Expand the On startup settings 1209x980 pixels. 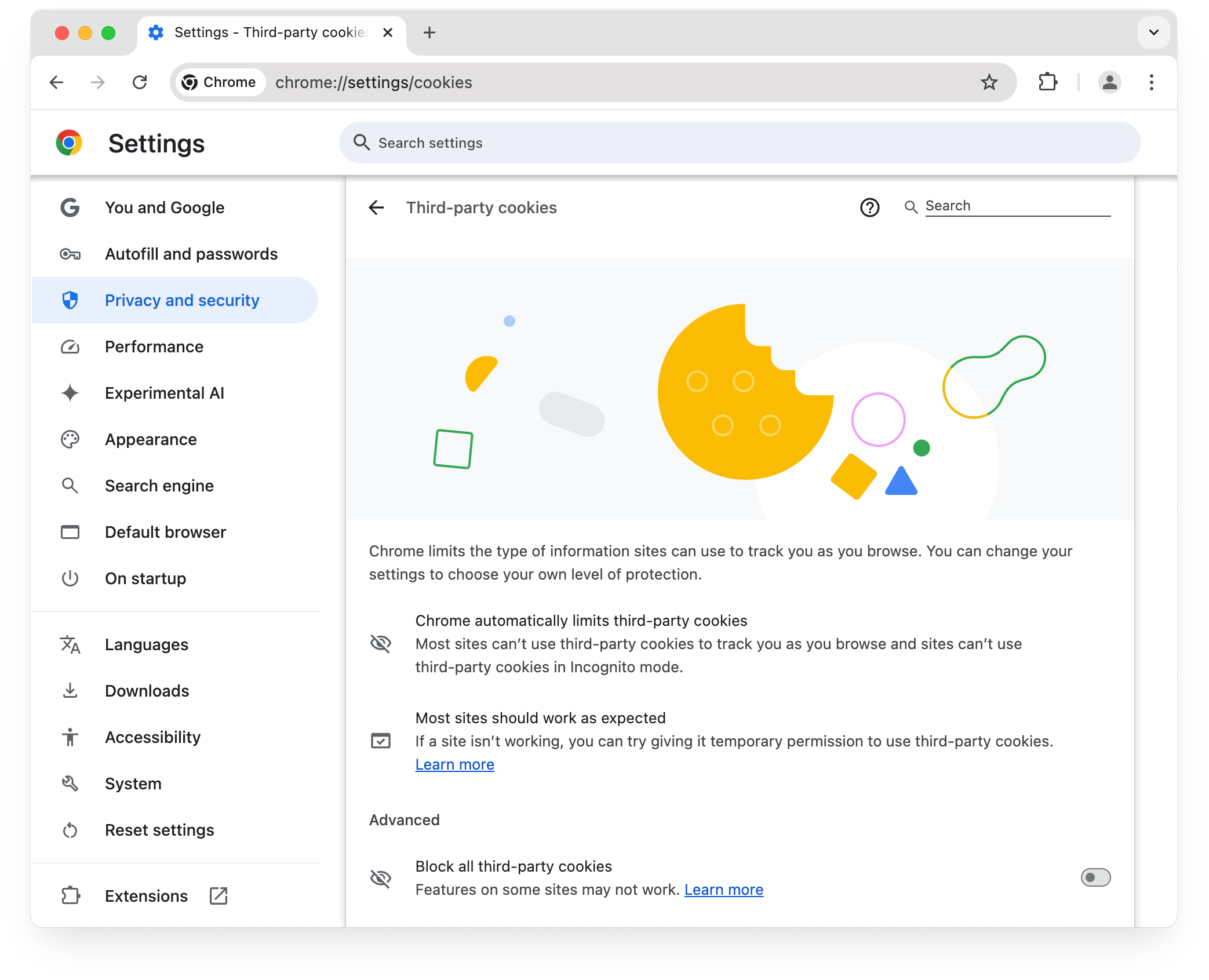click(x=145, y=577)
